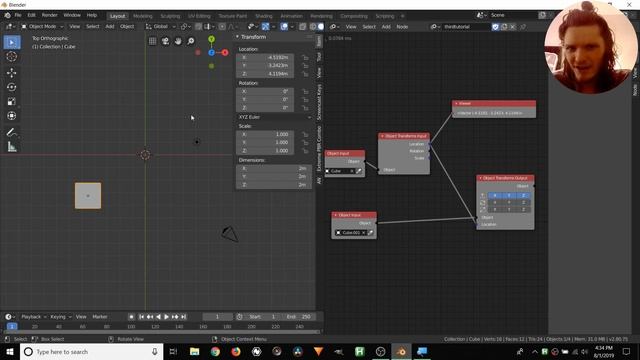The height and width of the screenshot is (360, 640).
Task: Switch to the Modeling workspace tab
Action: point(142,16)
